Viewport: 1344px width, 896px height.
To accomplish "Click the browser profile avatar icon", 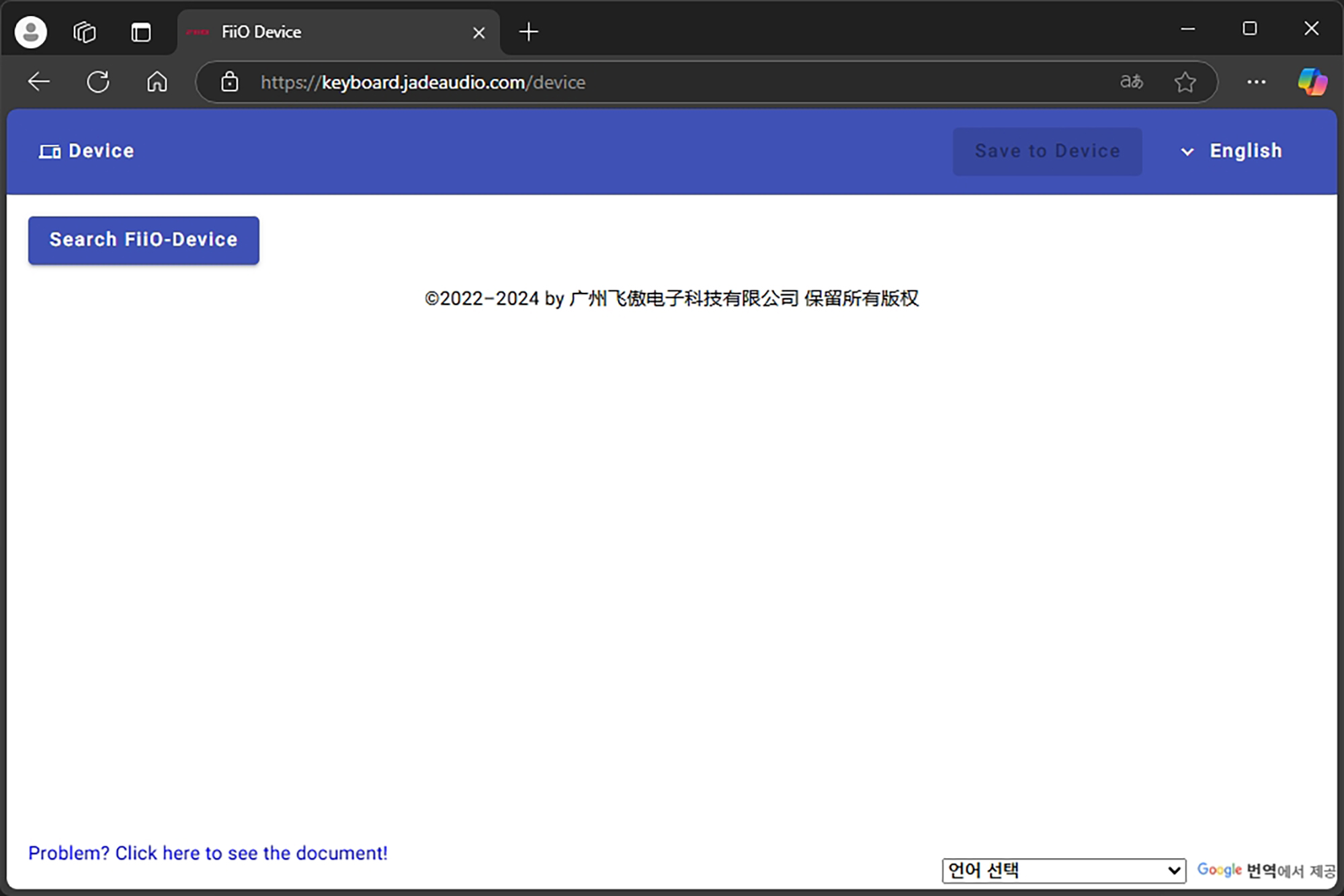I will point(31,32).
